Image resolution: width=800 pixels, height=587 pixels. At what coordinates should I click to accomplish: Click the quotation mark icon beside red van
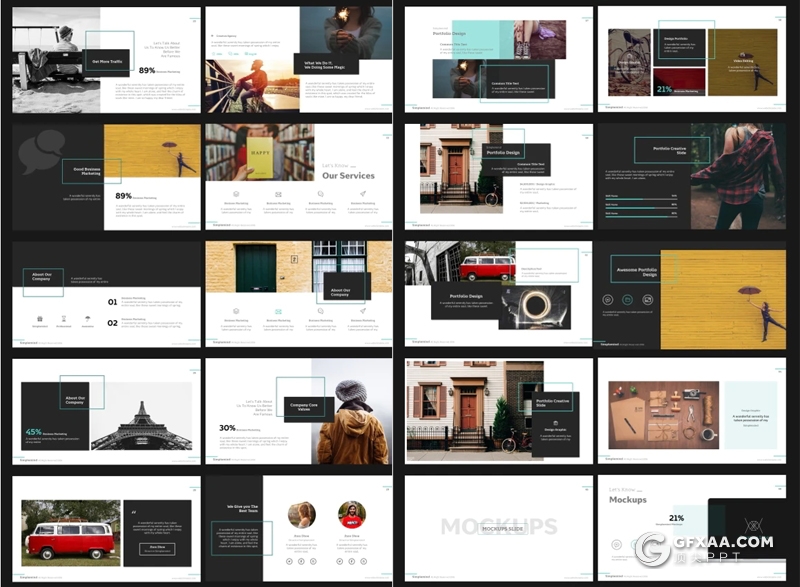(x=134, y=513)
